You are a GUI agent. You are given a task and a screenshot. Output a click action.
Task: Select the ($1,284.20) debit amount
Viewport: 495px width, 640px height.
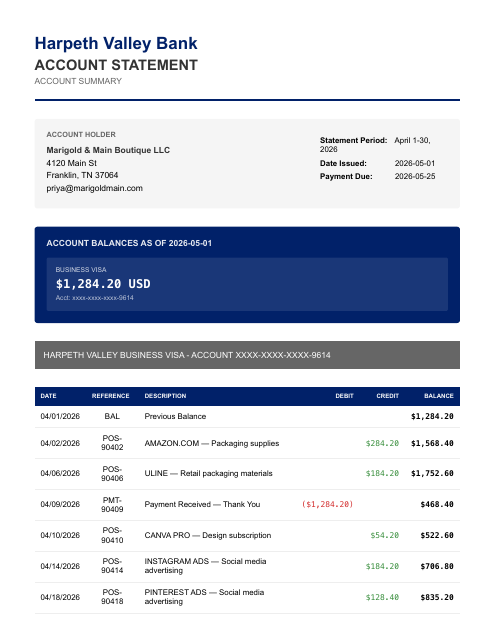click(327, 504)
